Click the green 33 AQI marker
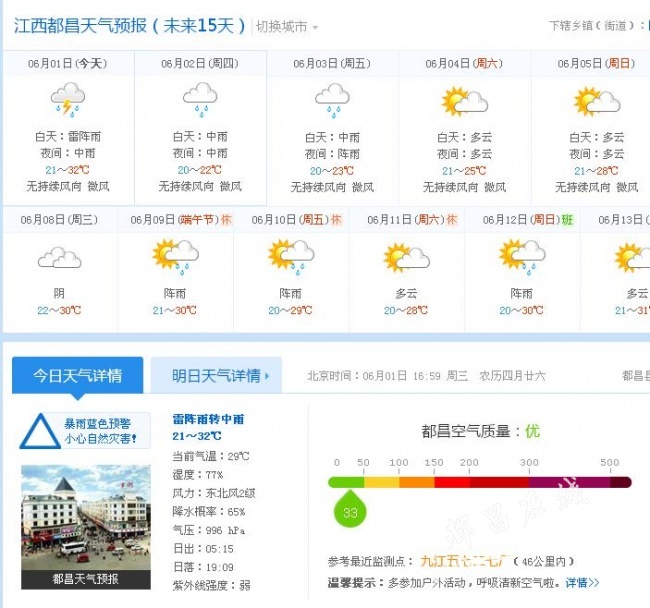This screenshot has width=650, height=608. pos(350,509)
